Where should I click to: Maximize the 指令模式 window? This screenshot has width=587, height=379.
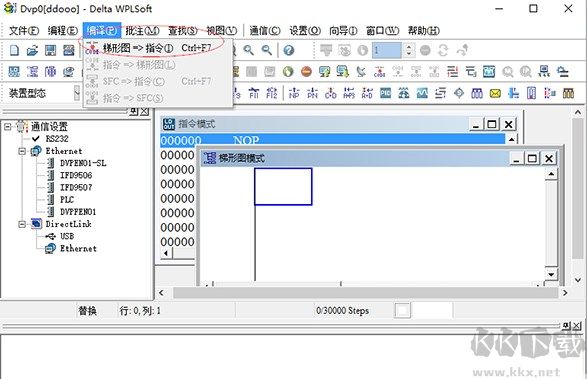492,124
